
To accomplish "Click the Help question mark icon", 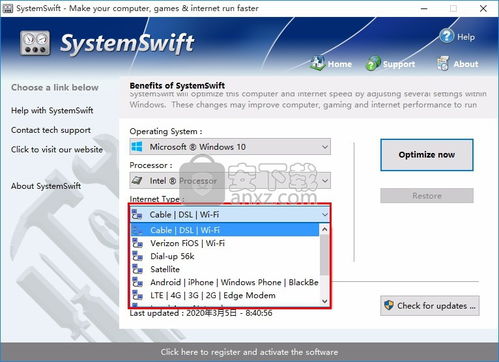I will [446, 36].
